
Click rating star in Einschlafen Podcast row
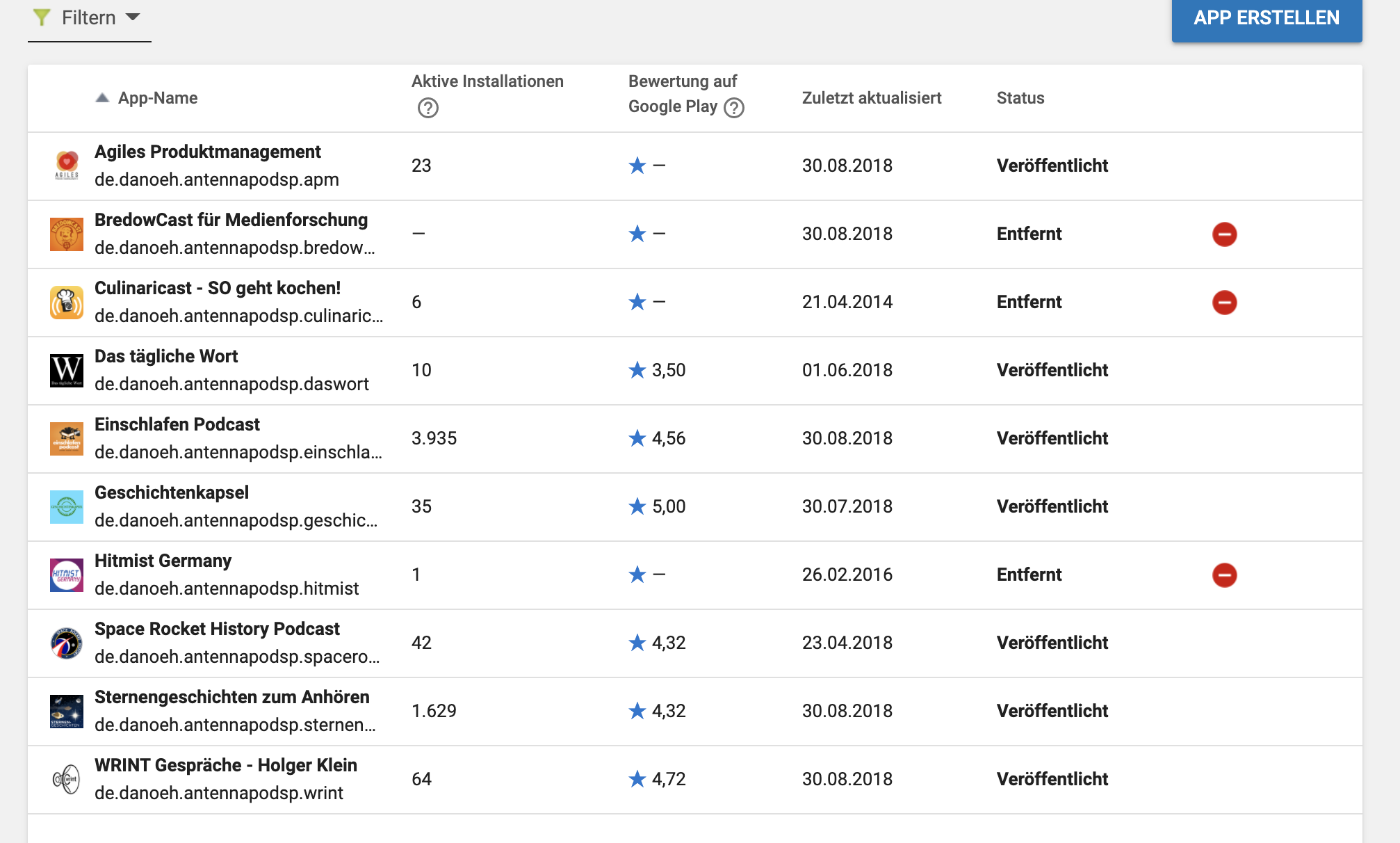coord(637,437)
